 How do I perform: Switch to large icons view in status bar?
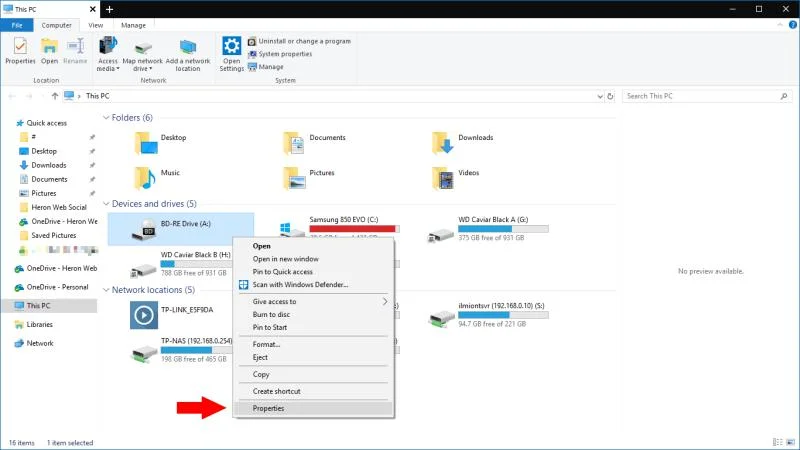(790, 442)
